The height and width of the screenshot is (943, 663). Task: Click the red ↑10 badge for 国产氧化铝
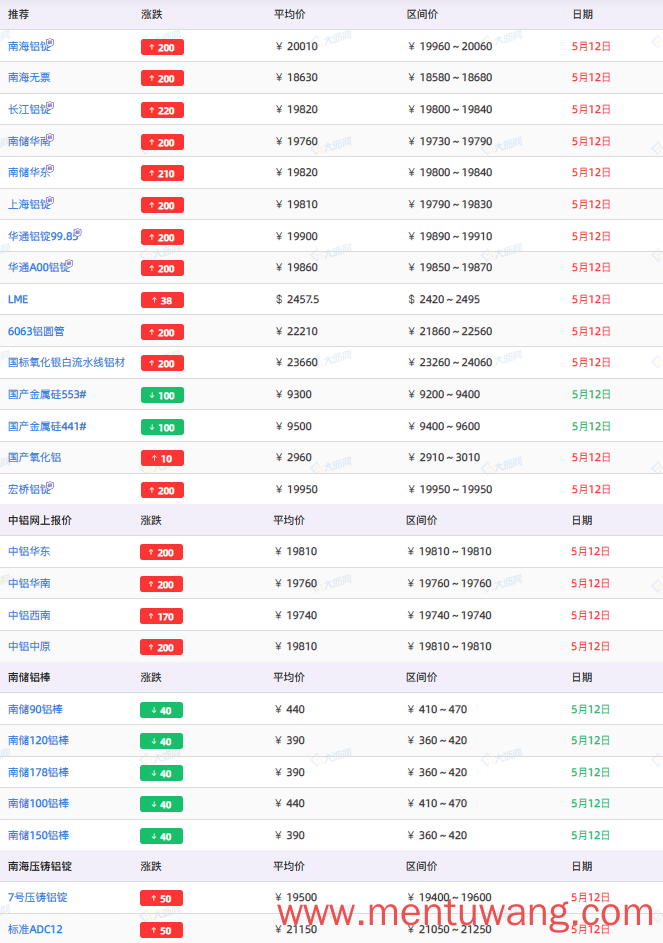click(x=162, y=459)
